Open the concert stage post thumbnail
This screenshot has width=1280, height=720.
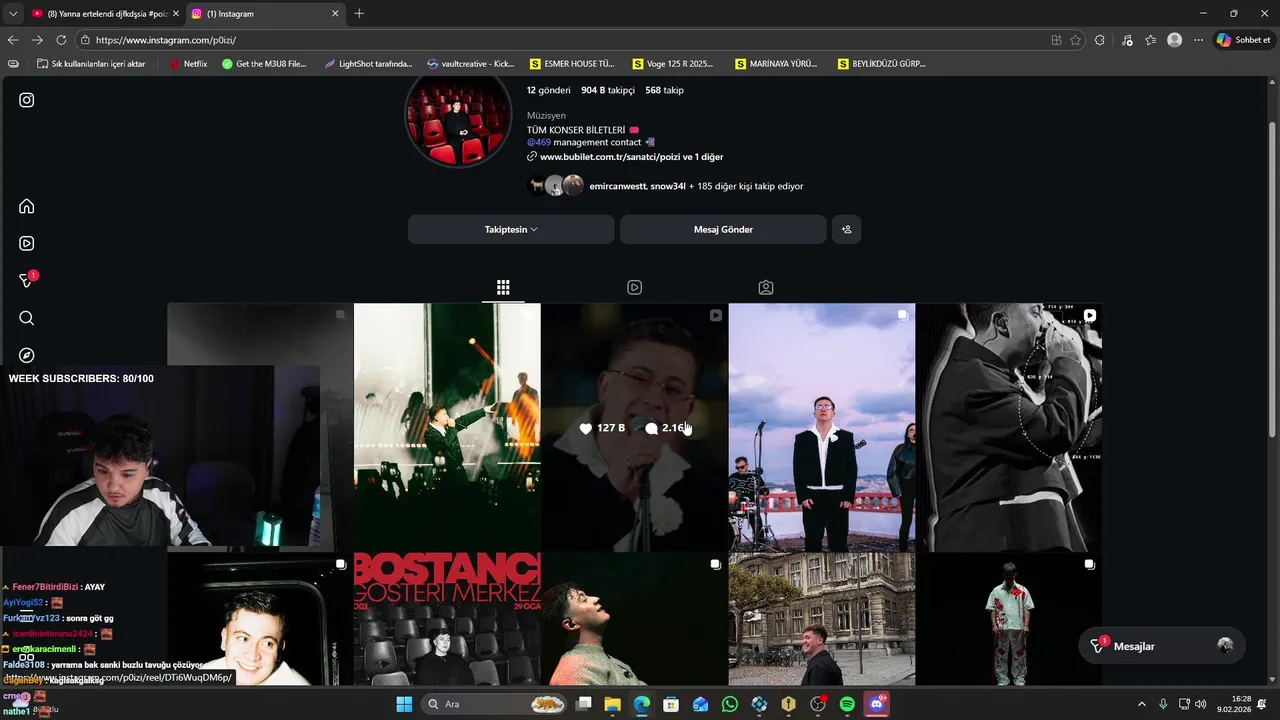click(x=447, y=427)
